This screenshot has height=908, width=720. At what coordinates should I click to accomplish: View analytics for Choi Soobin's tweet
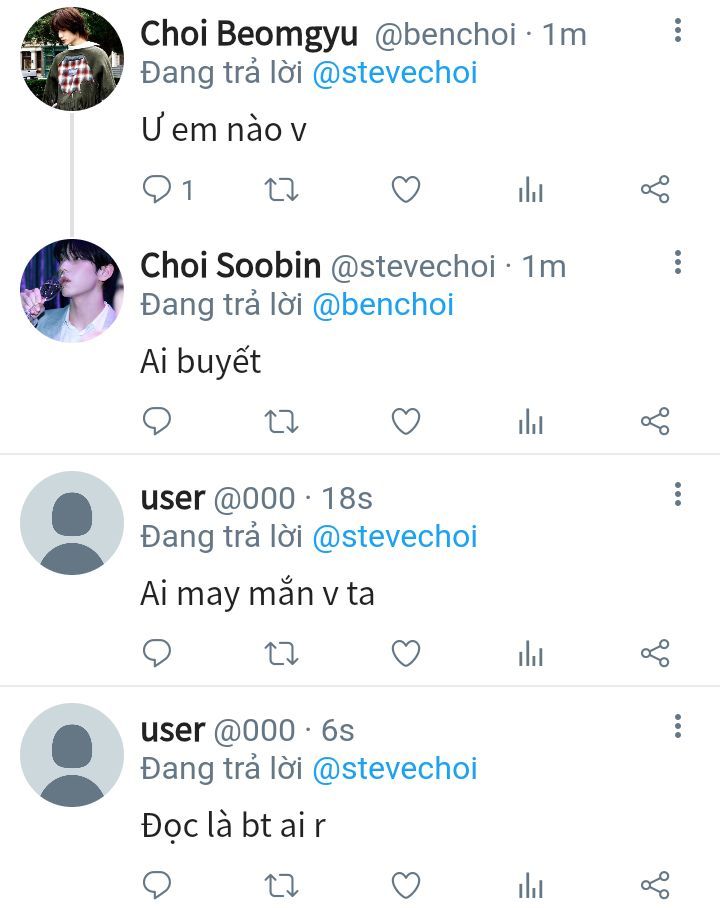click(x=531, y=421)
